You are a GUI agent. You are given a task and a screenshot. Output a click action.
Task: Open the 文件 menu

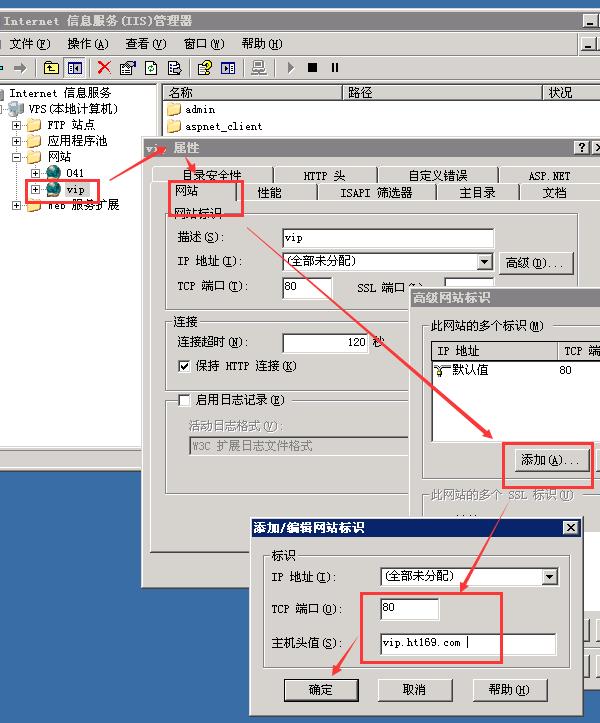pos(30,44)
